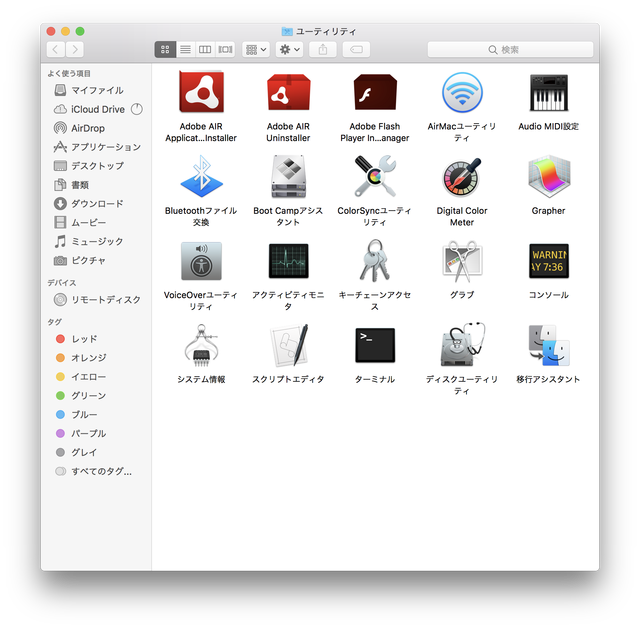Image resolution: width=640 pixels, height=629 pixels.
Task: Click the iCloud Drive sync progress indicator
Action: 137,109
